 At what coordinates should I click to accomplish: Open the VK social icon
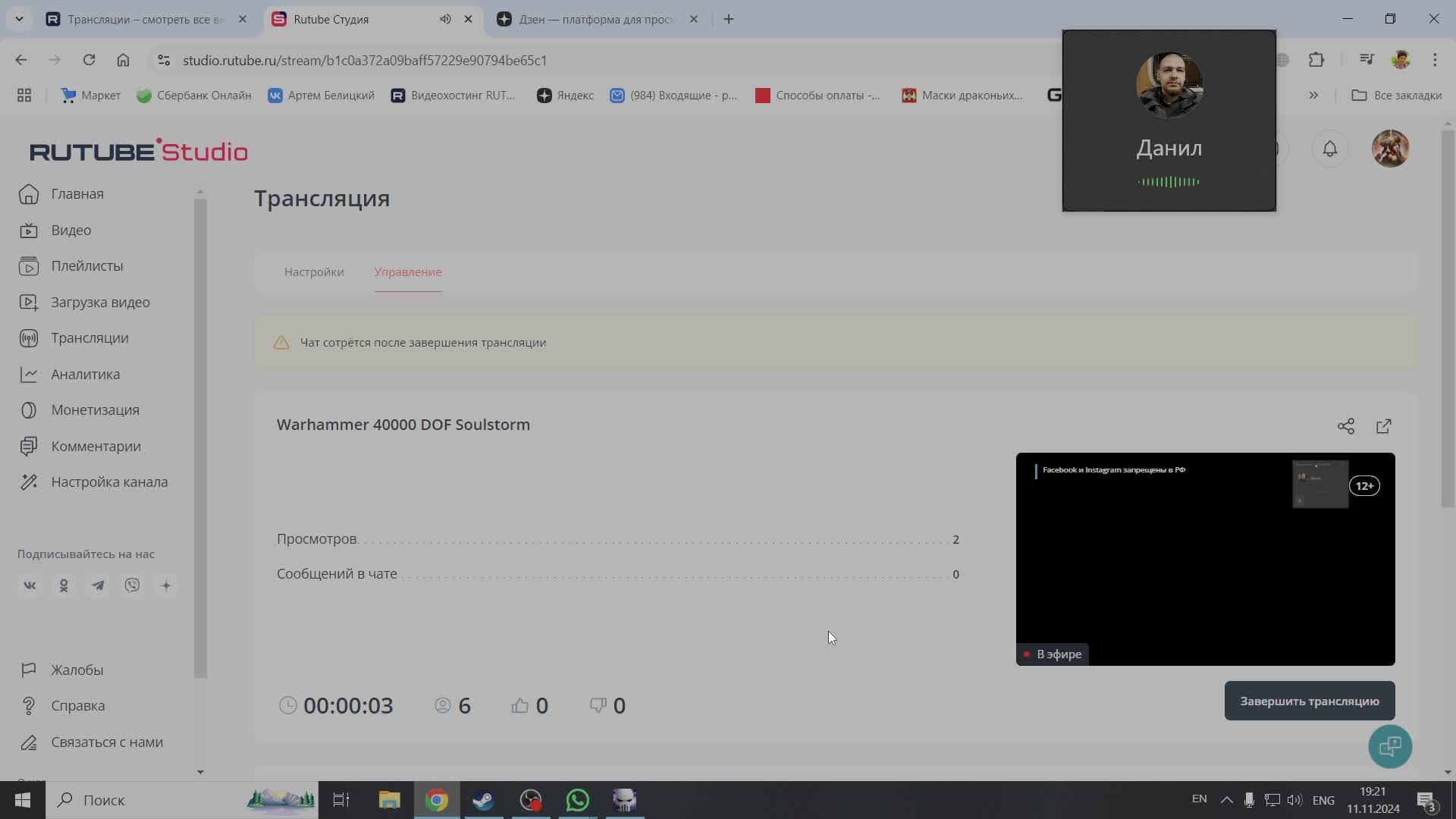pos(30,585)
